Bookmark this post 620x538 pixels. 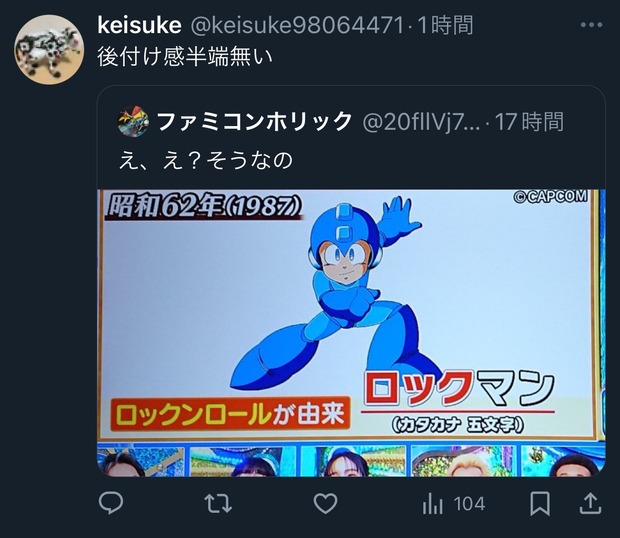pos(540,504)
